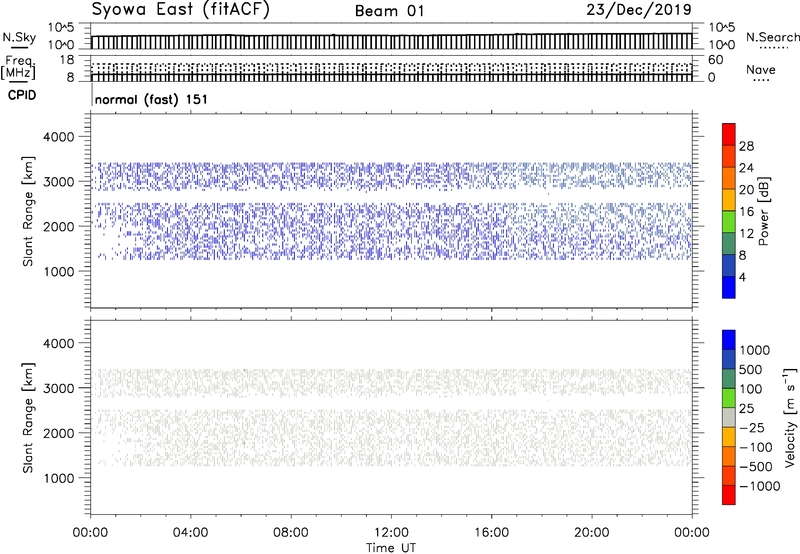Click '3000' on the power panel range axis
The width and height of the screenshot is (800, 554).
coord(59,182)
